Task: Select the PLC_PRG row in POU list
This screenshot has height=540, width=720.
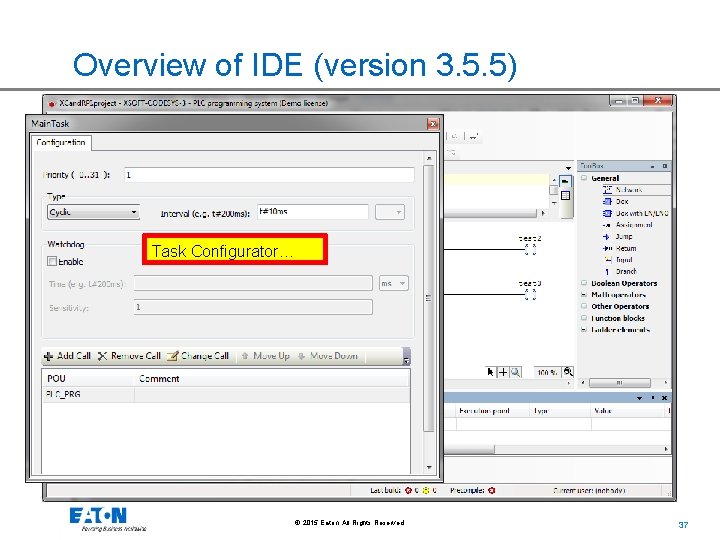Action: (x=226, y=394)
